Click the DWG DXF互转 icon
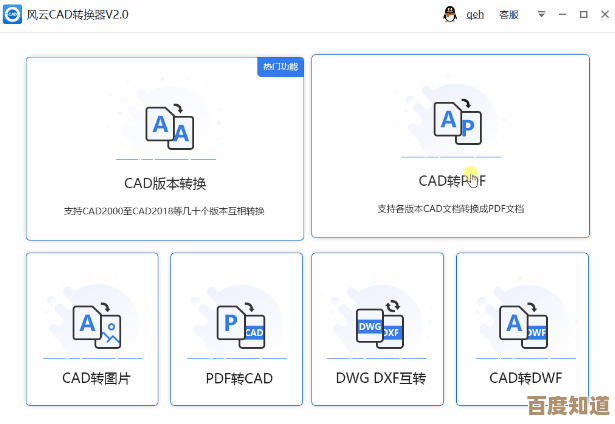 [379, 326]
